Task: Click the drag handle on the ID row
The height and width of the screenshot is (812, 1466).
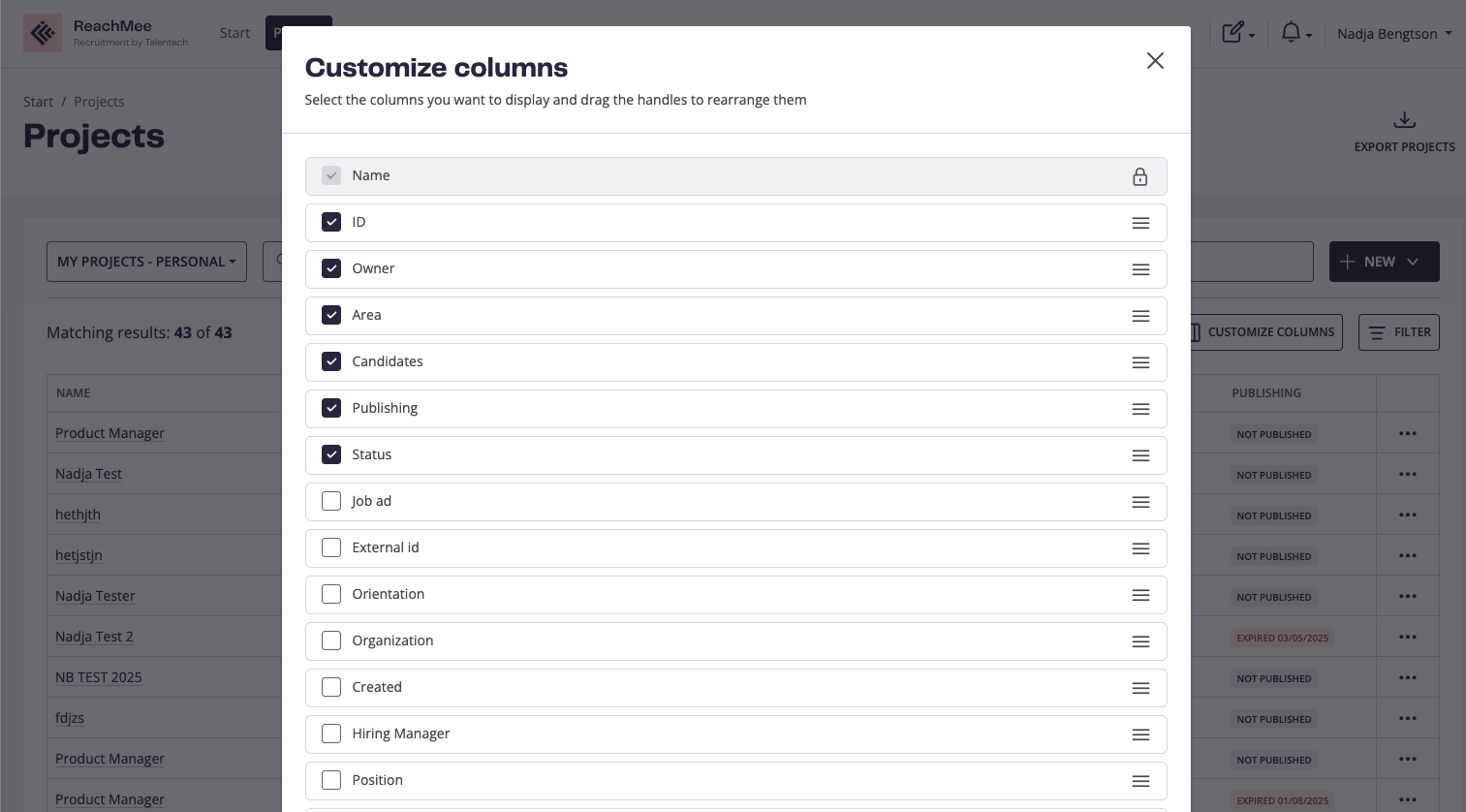Action: tap(1140, 223)
